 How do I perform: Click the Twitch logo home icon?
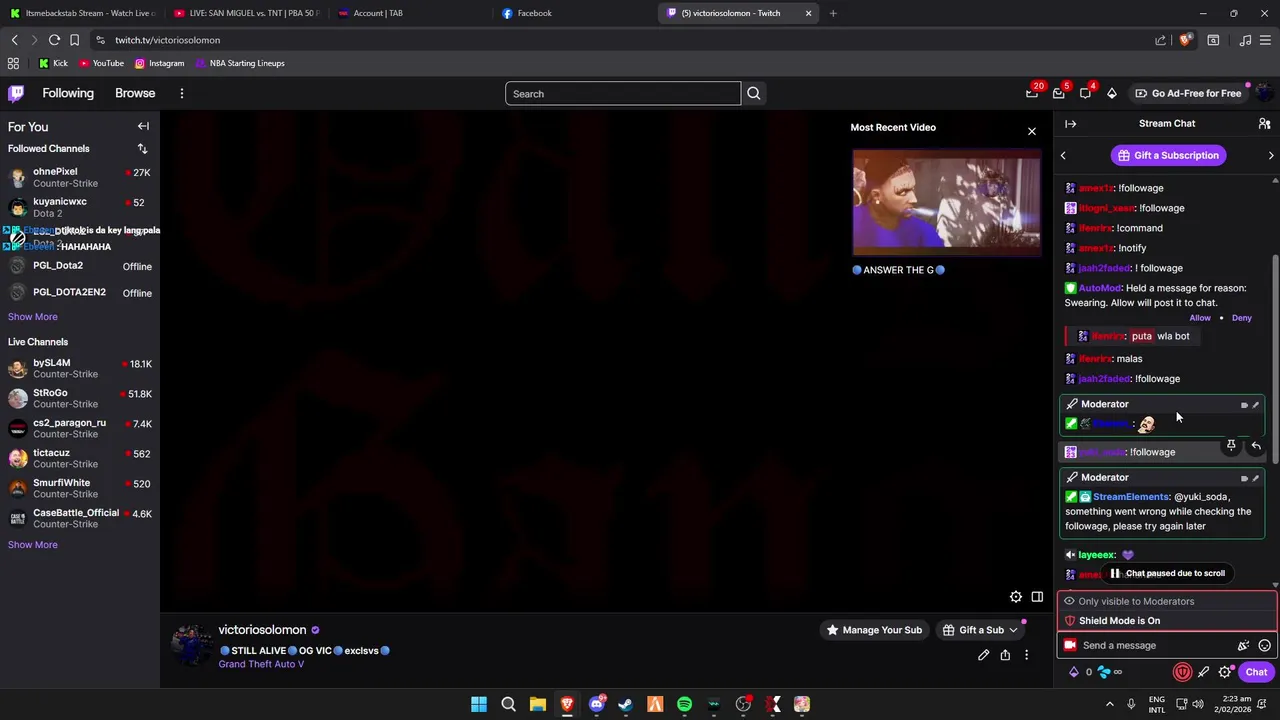[16, 93]
